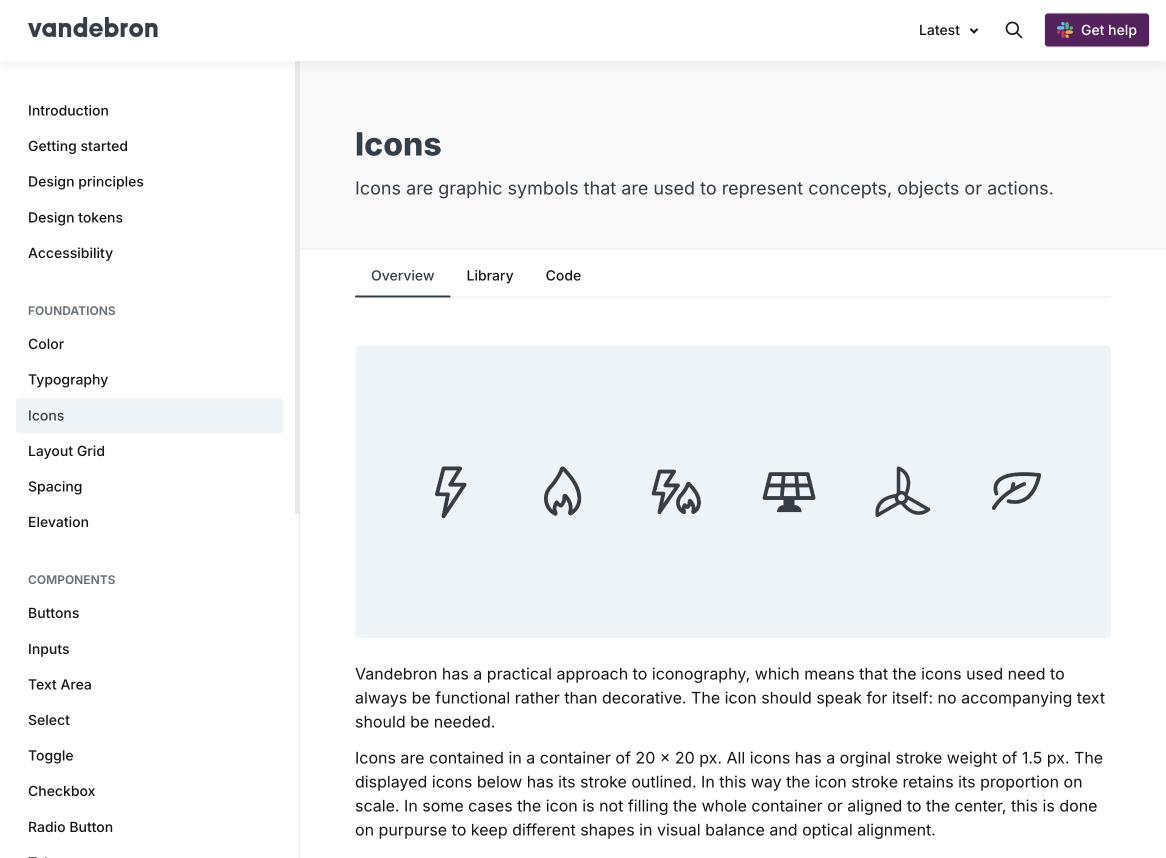
Task: Open the Color foundations page
Action: [46, 344]
